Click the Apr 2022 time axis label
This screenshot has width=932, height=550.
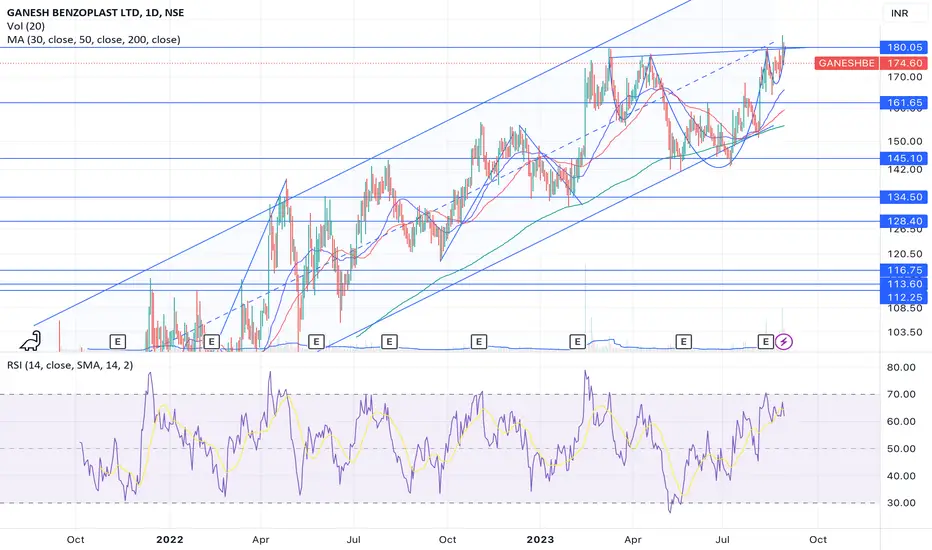[261, 540]
